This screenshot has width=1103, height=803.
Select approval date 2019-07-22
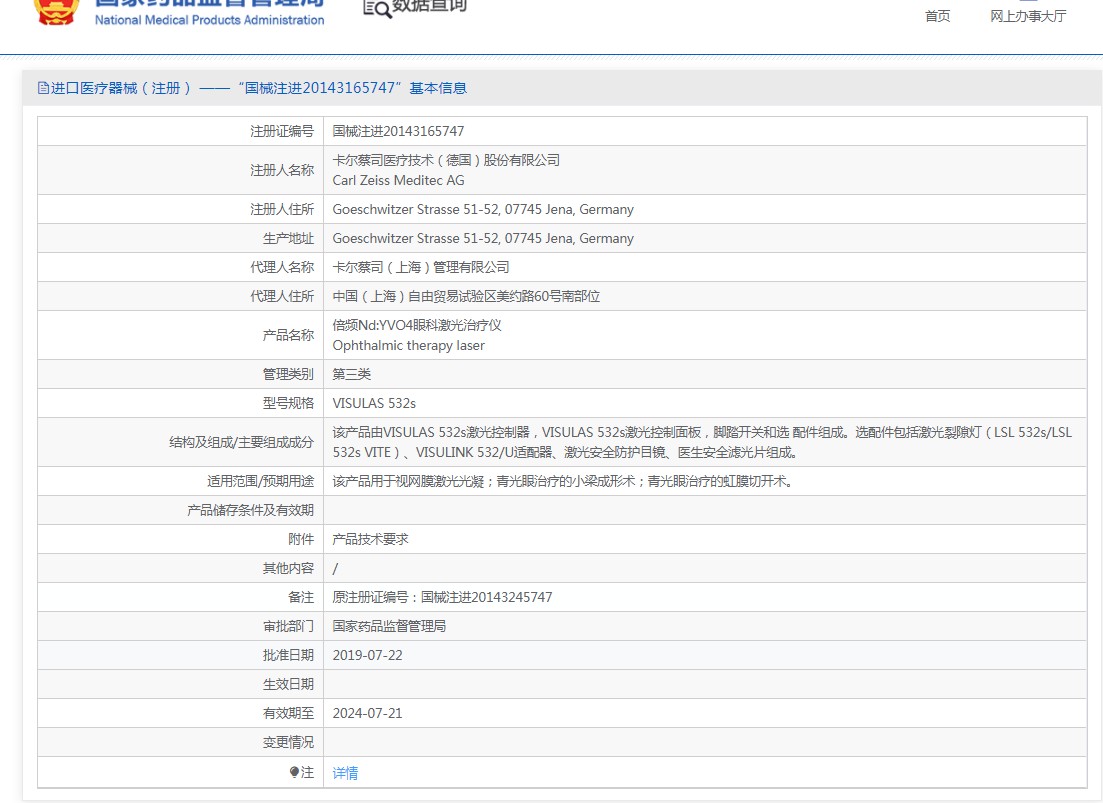pos(367,655)
